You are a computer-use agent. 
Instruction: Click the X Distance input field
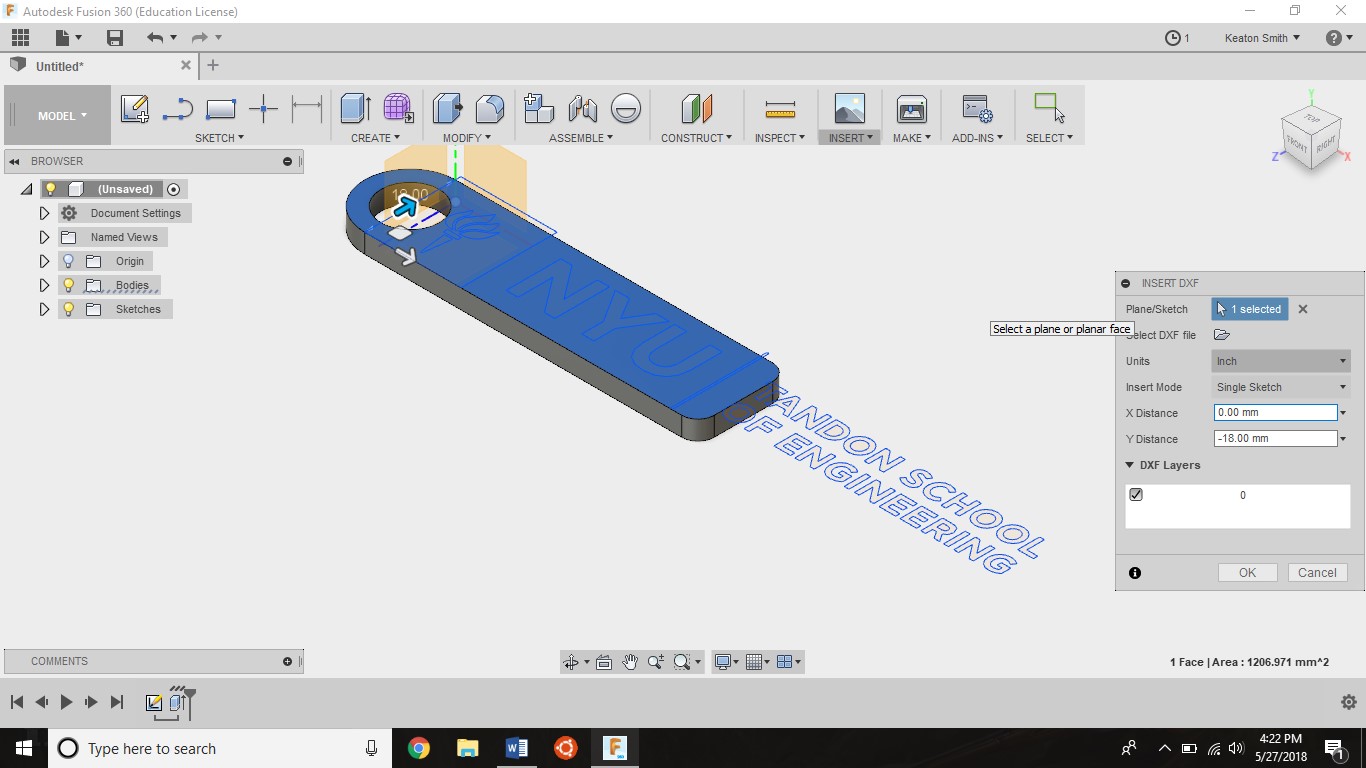pyautogui.click(x=1275, y=413)
